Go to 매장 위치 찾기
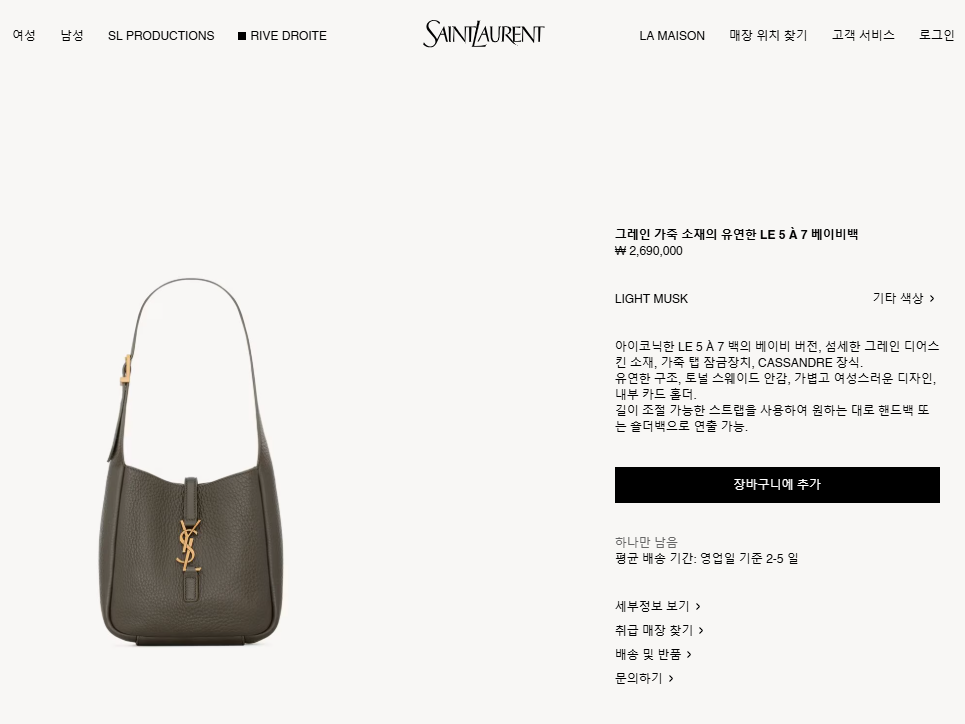 (768, 35)
